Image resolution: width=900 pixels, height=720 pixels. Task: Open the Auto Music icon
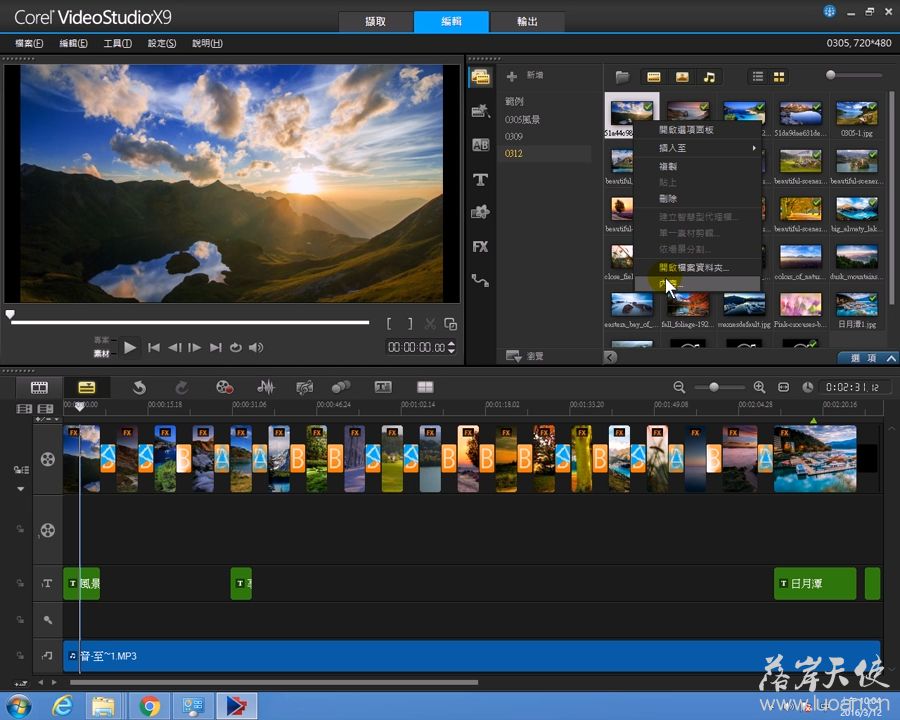pyautogui.click(x=305, y=388)
